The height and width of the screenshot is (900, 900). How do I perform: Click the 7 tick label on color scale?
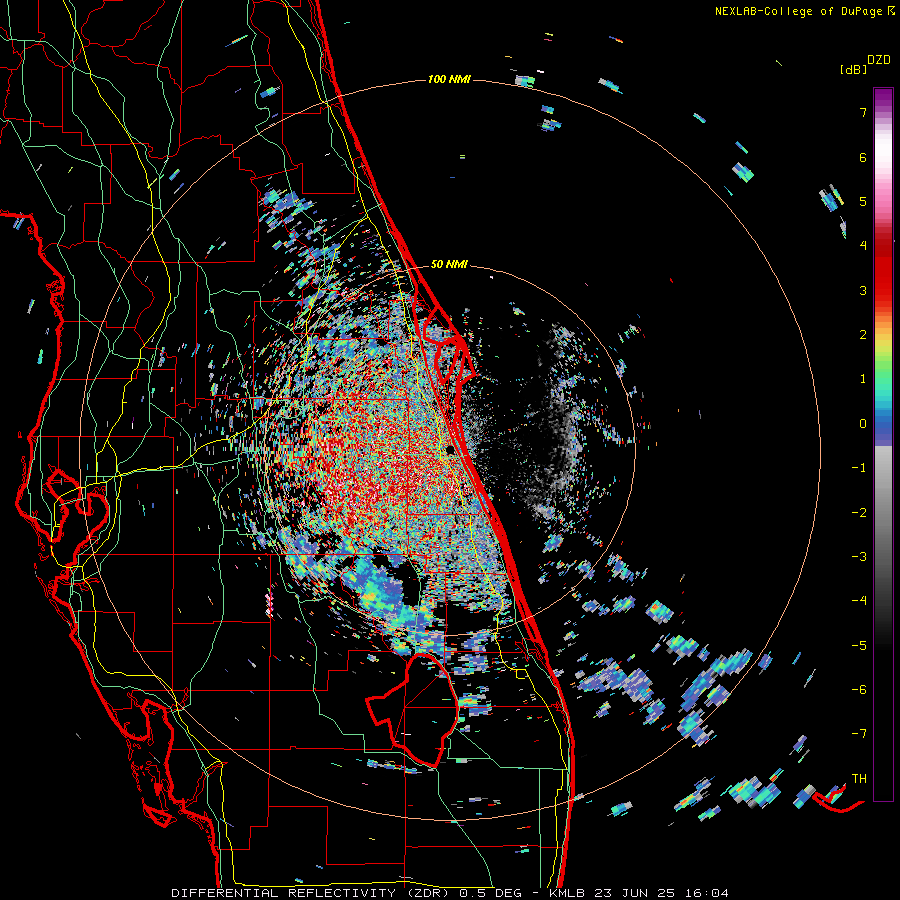point(863,112)
